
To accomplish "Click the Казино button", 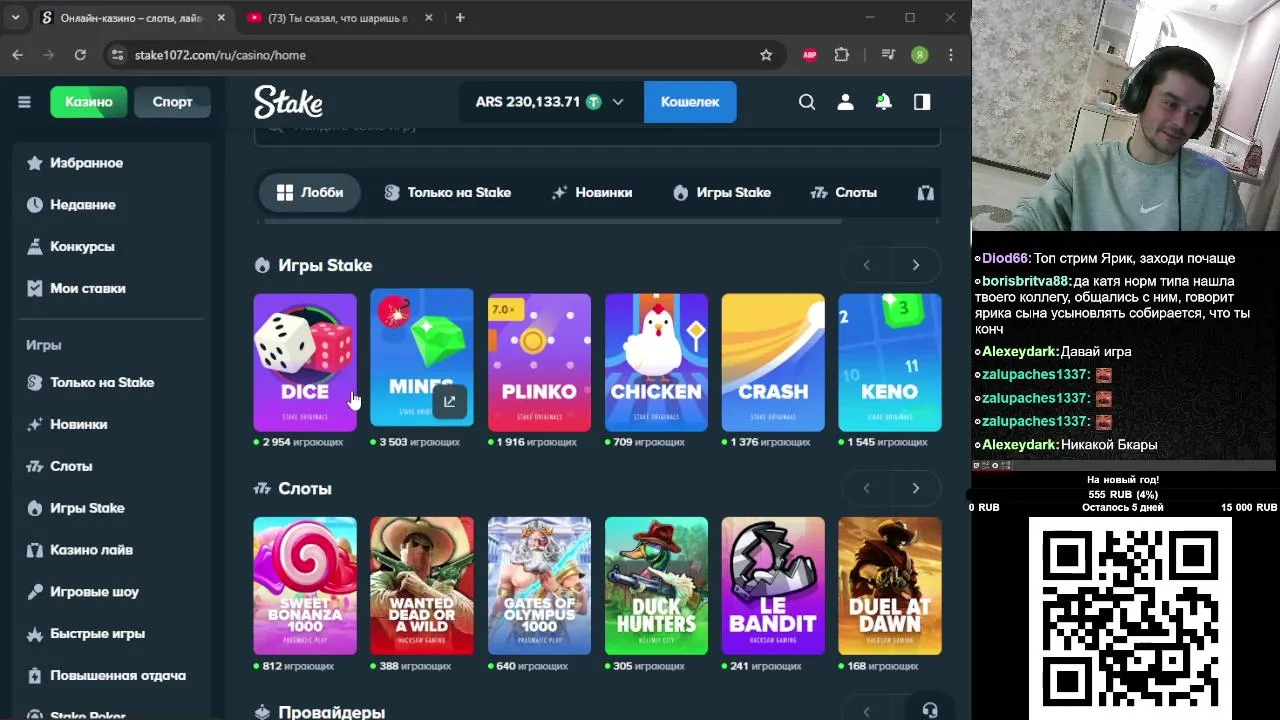I will coord(89,102).
